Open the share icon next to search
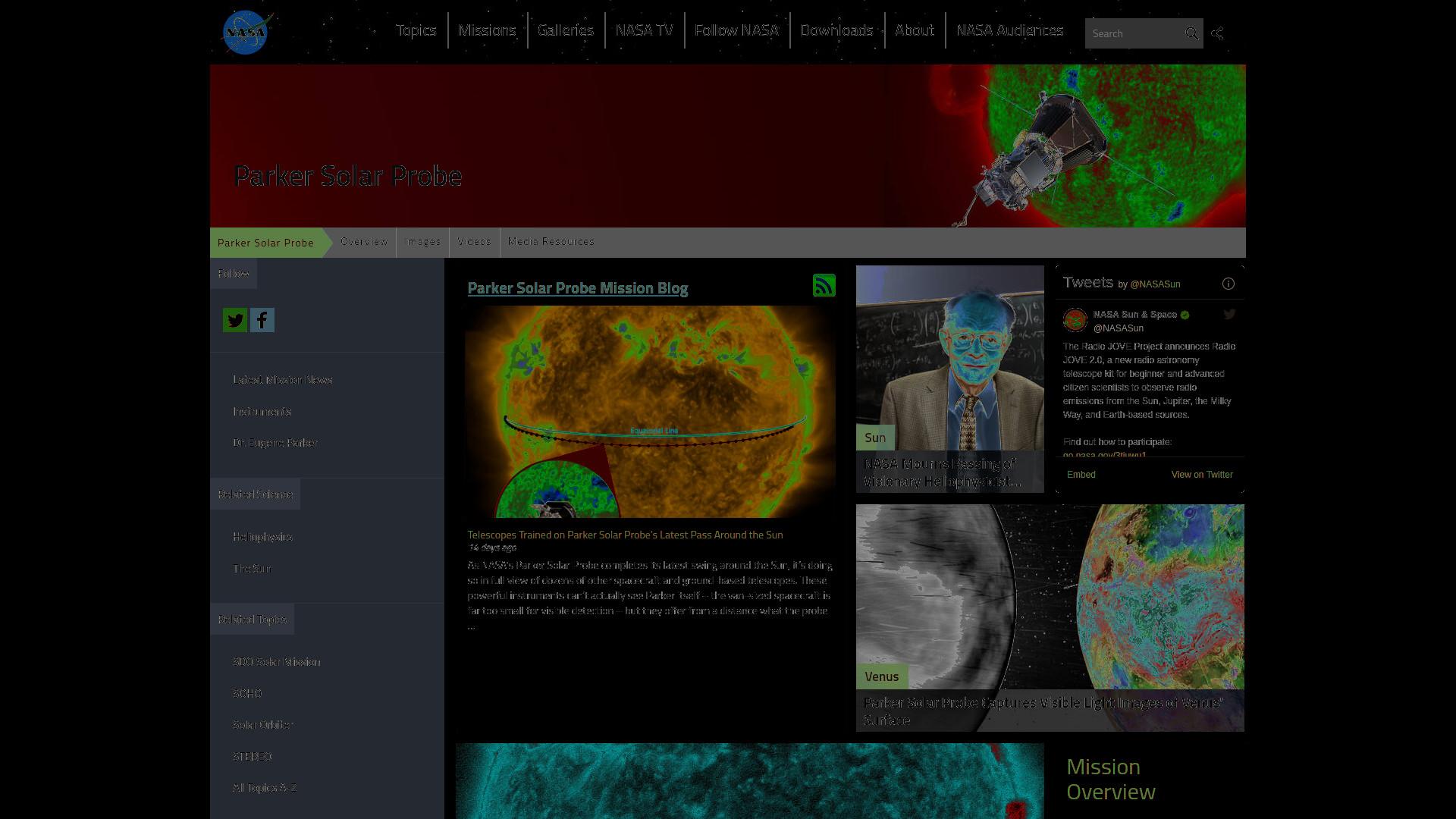 click(x=1217, y=33)
